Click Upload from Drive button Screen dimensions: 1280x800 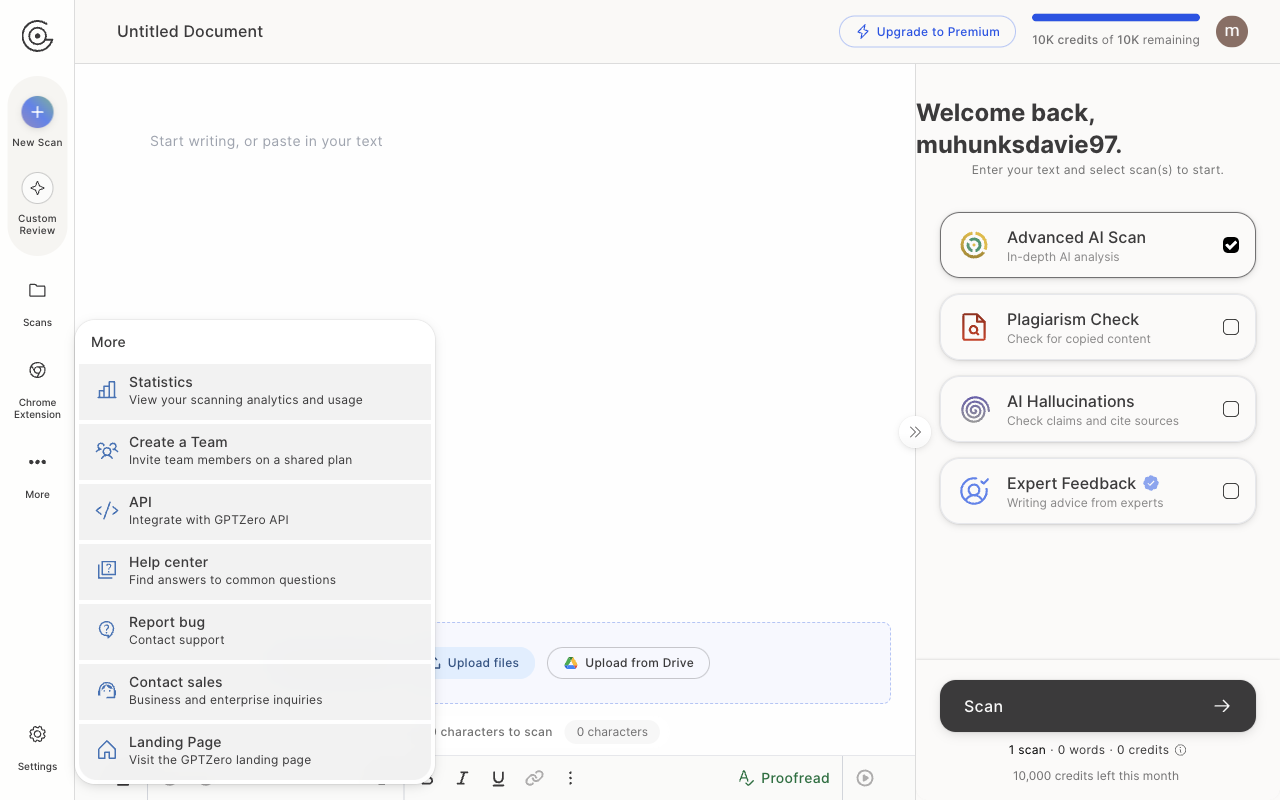tap(628, 663)
